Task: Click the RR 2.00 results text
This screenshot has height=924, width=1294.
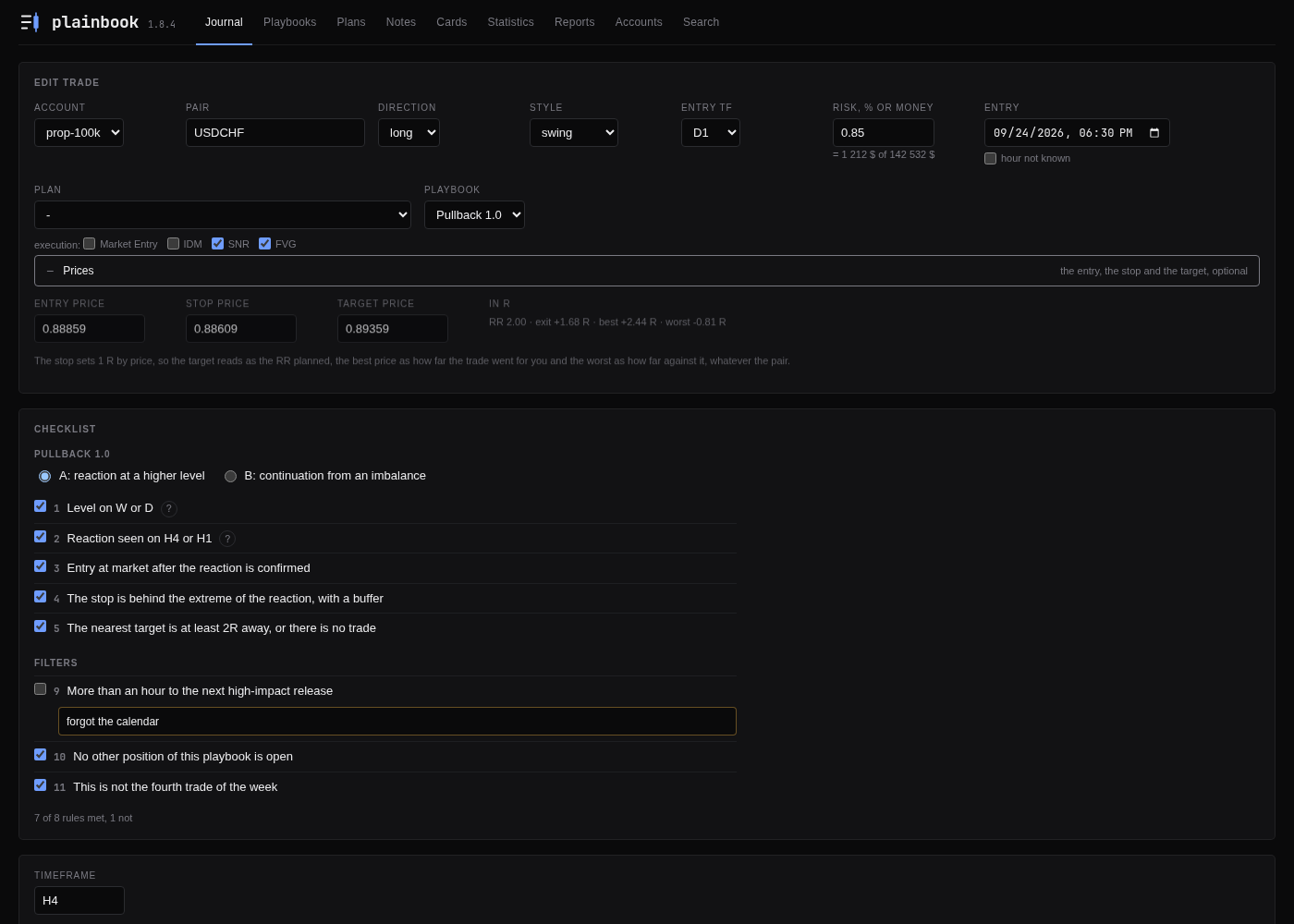Action: (x=607, y=322)
